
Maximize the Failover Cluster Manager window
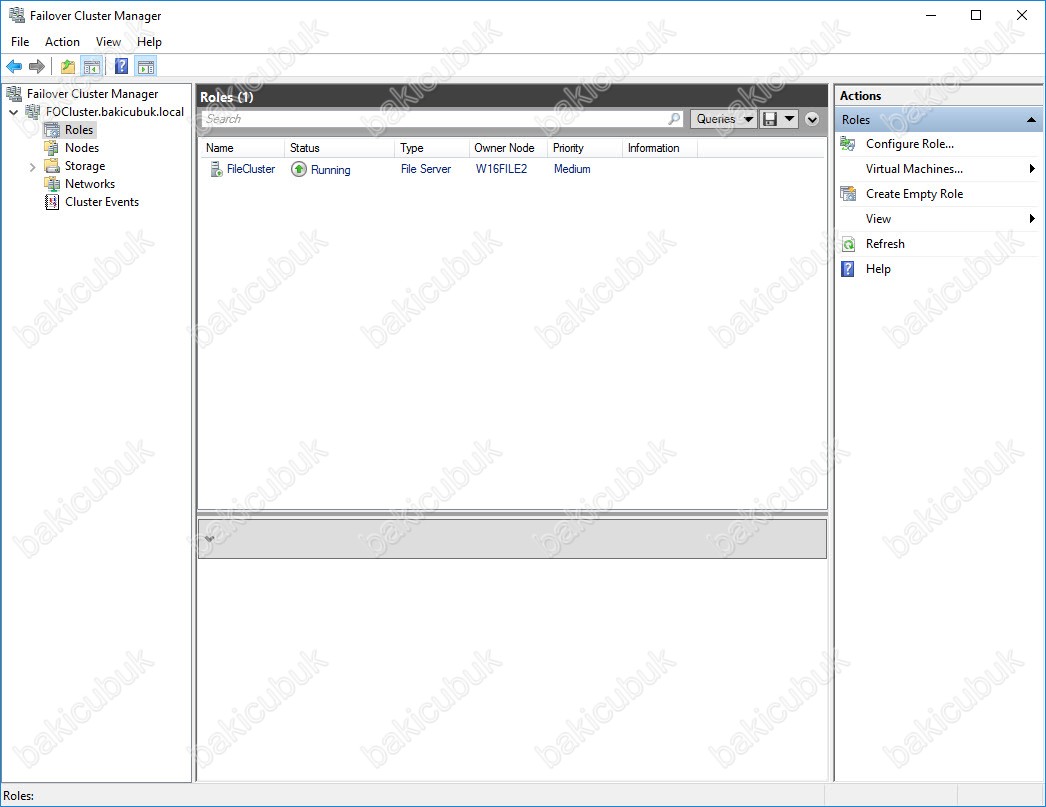pyautogui.click(x=976, y=15)
